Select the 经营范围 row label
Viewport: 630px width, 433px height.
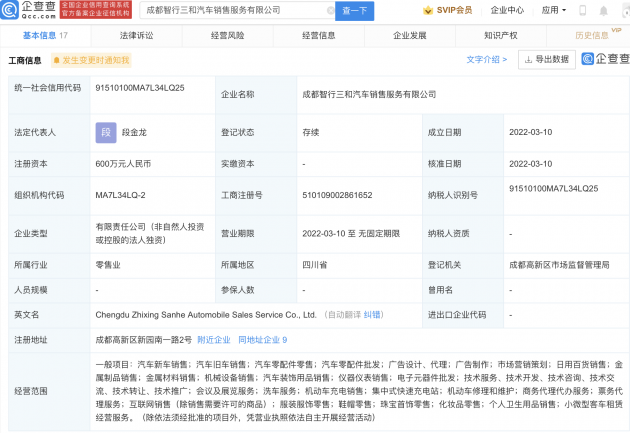click(x=31, y=391)
